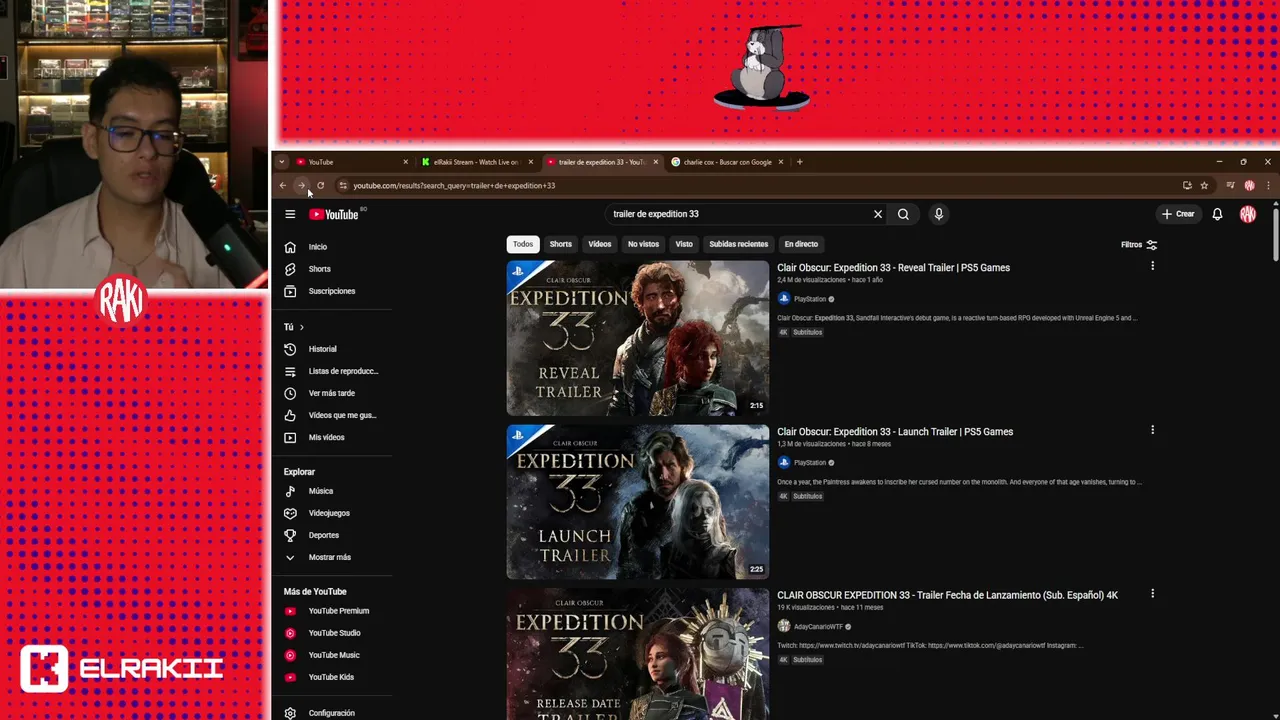The width and height of the screenshot is (1280, 720).
Task: Click the browser address bar URL
Action: (454, 185)
